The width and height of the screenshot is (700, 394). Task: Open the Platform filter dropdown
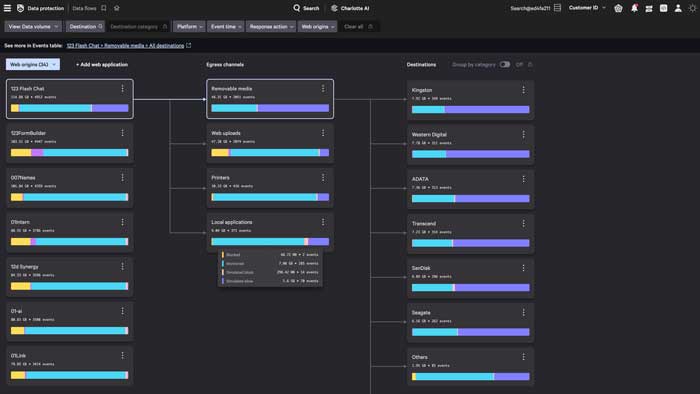click(x=189, y=27)
